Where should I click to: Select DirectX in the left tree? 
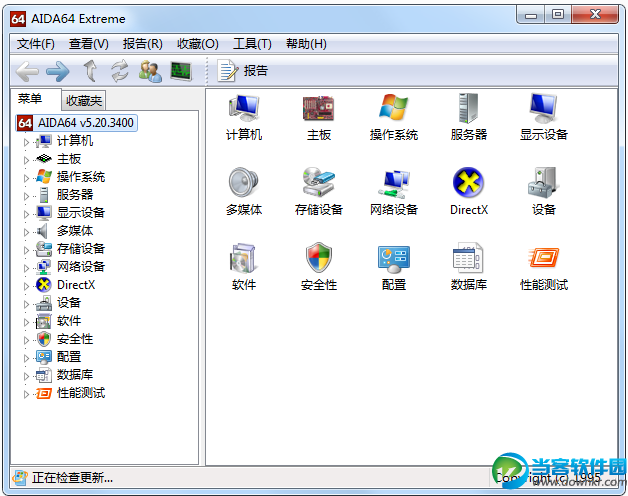(76, 285)
